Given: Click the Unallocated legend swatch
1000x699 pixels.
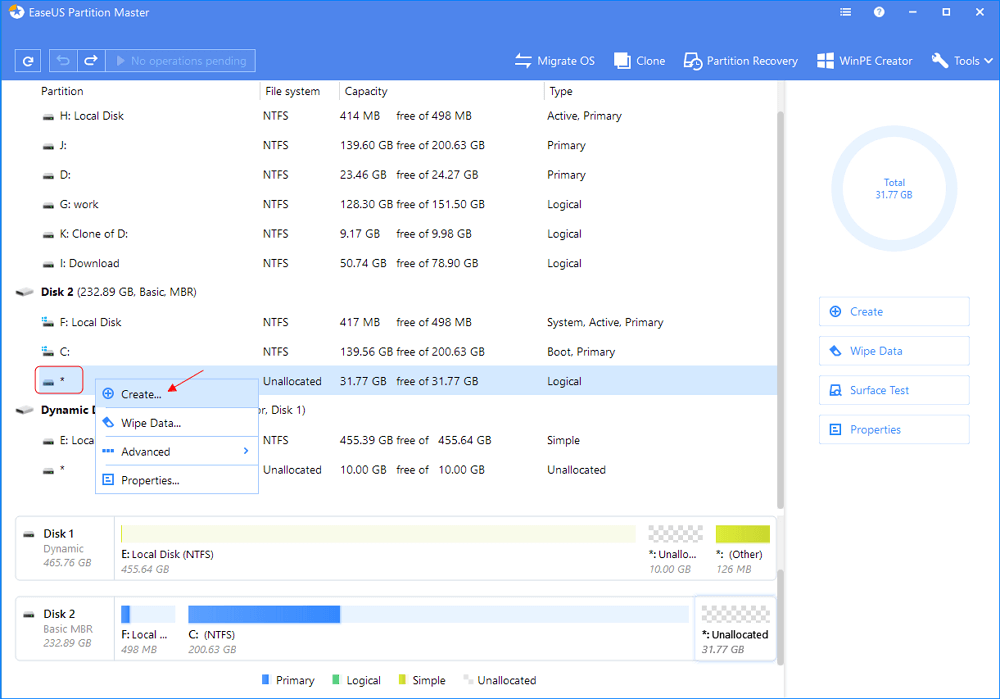Looking at the screenshot, I should pos(467,680).
